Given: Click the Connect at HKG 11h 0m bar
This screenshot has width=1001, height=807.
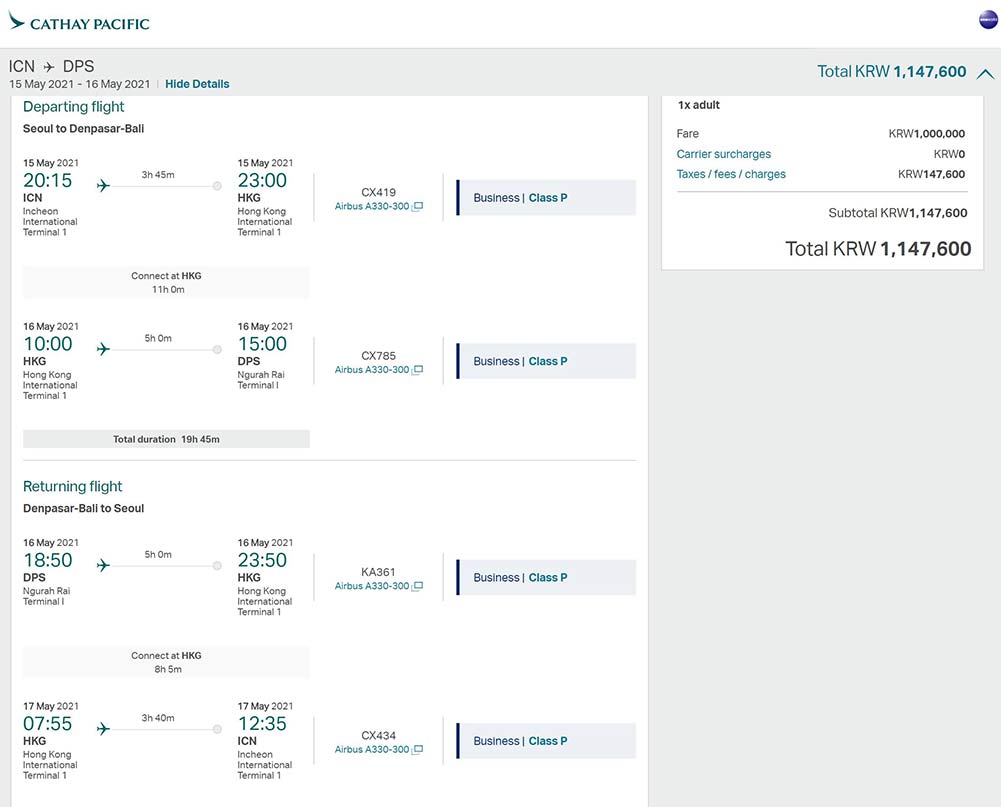Looking at the screenshot, I should pyautogui.click(x=166, y=283).
